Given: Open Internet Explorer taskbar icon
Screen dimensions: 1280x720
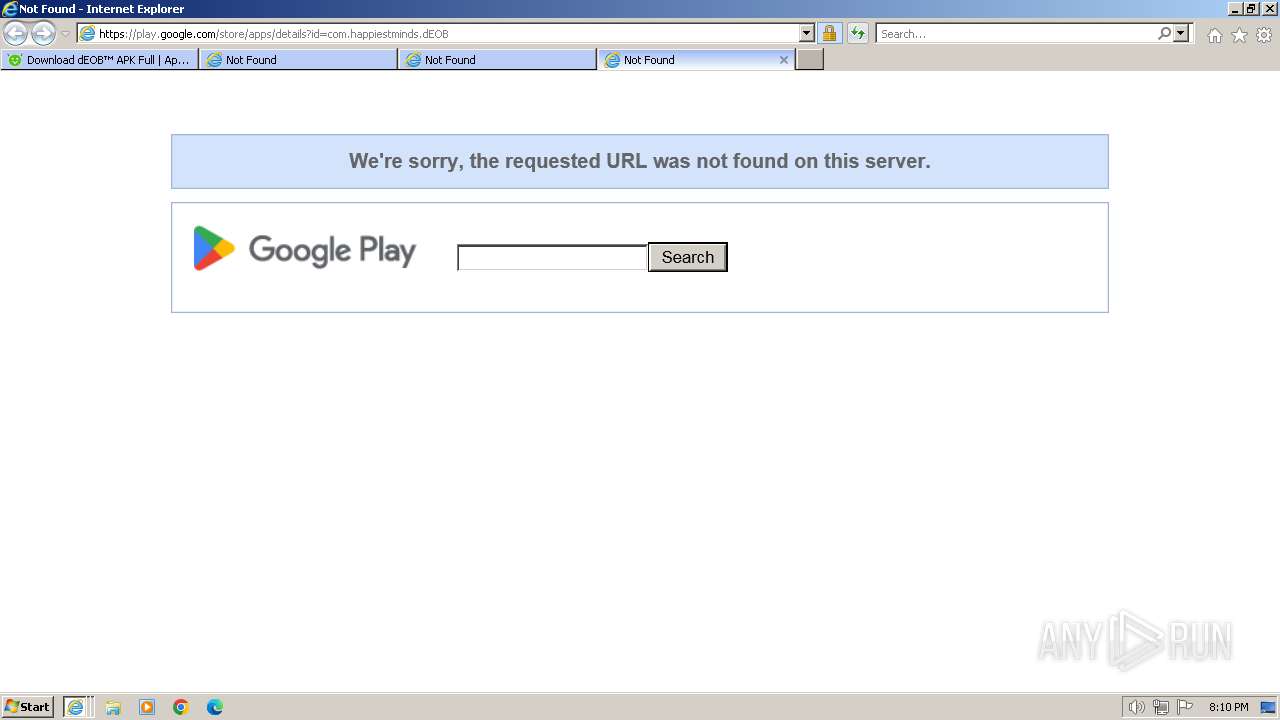Looking at the screenshot, I should 76,707.
